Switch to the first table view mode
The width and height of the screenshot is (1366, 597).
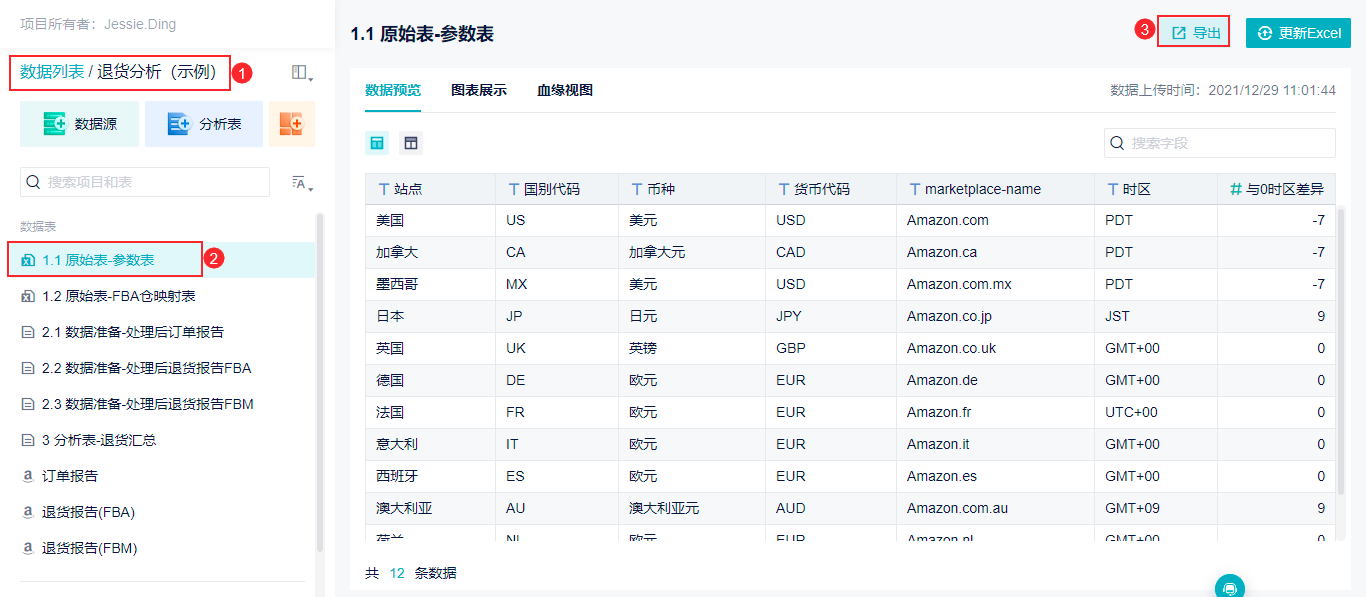click(x=377, y=143)
